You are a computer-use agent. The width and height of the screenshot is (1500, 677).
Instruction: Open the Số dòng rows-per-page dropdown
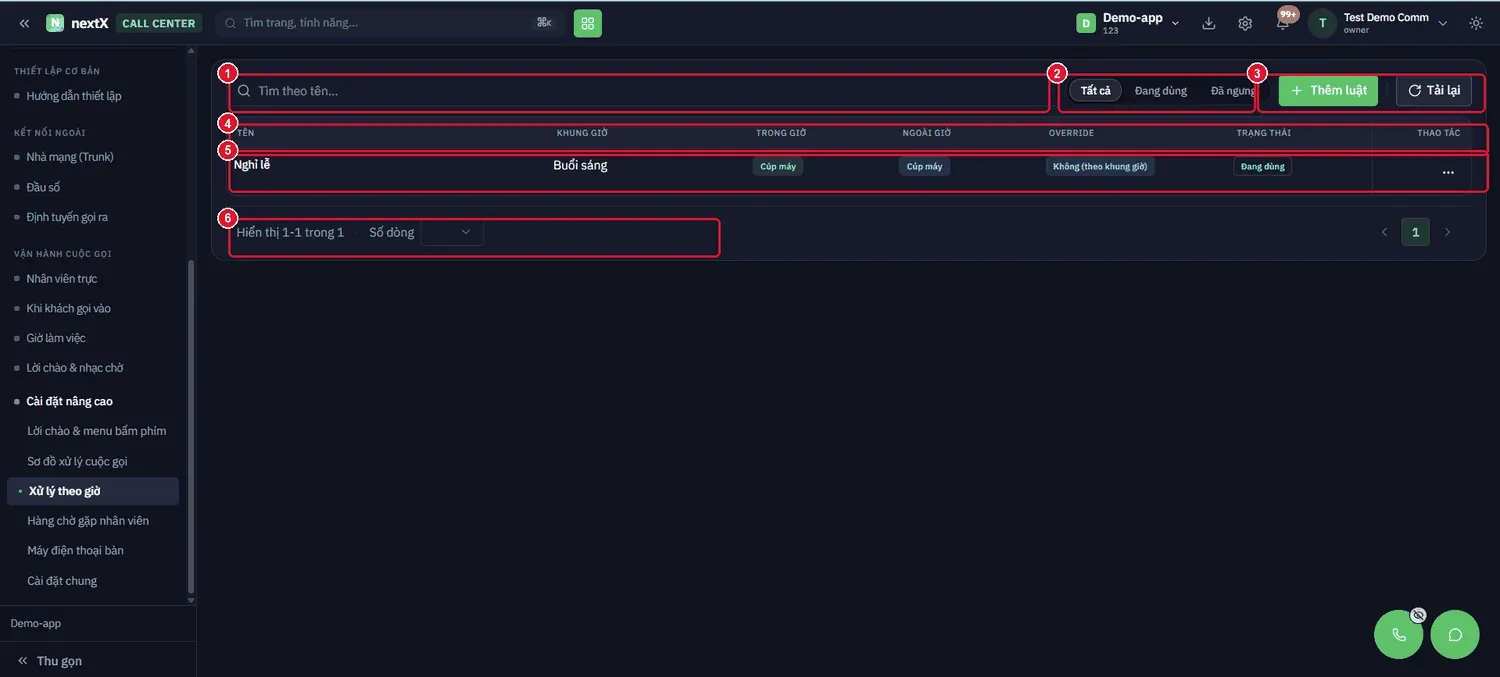click(x=452, y=232)
